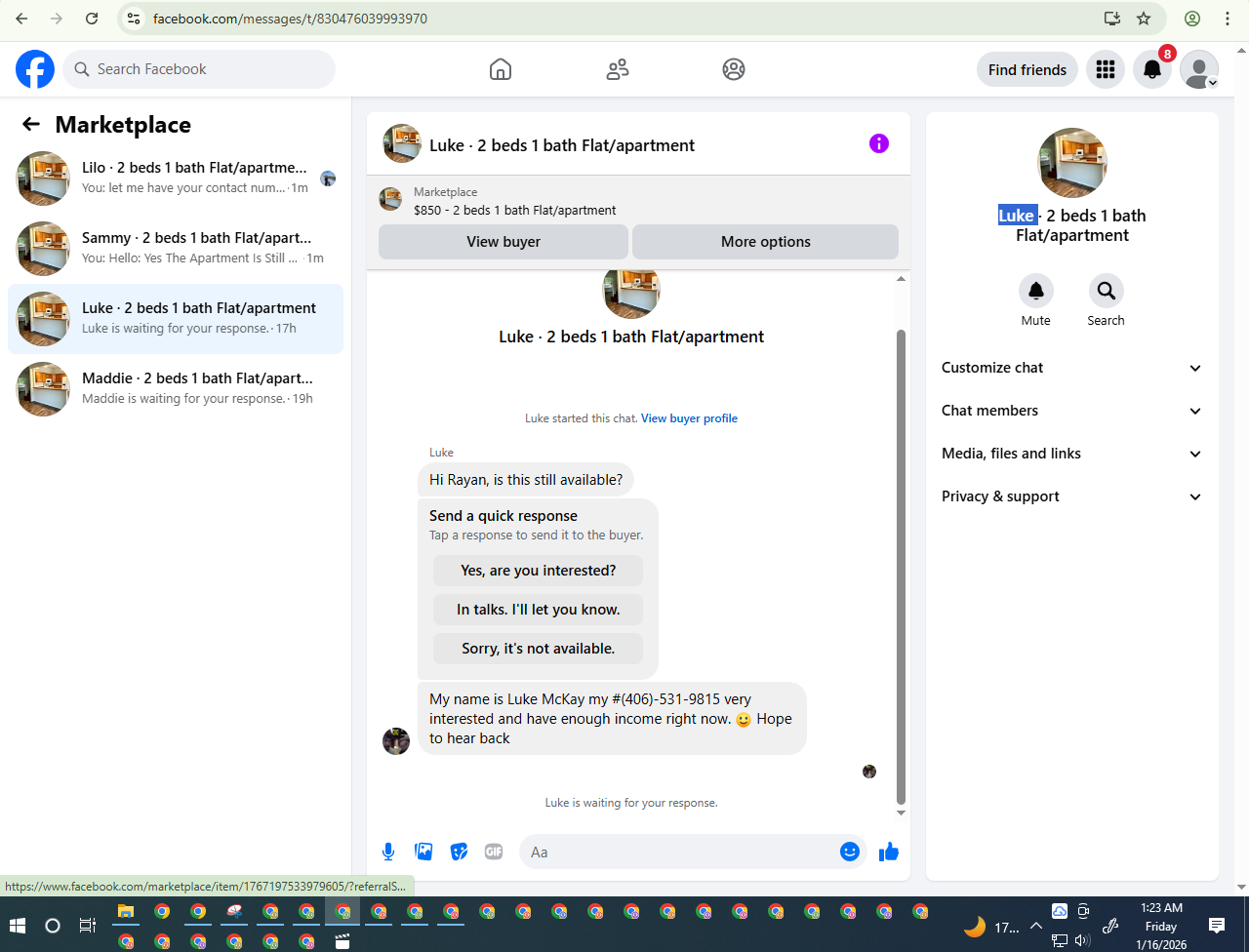
Task: Open View buyer profile link
Action: click(x=689, y=418)
